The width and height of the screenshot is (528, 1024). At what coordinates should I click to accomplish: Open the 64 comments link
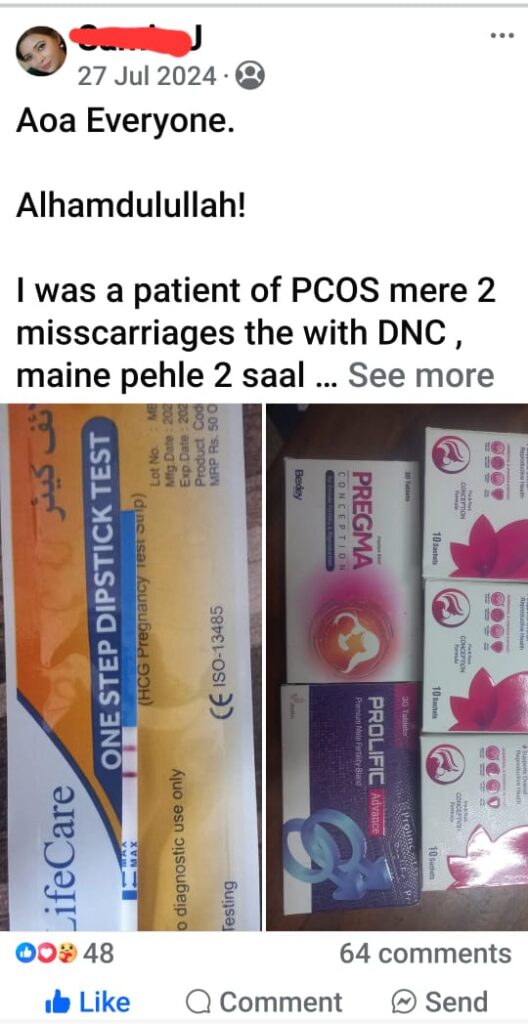(425, 953)
